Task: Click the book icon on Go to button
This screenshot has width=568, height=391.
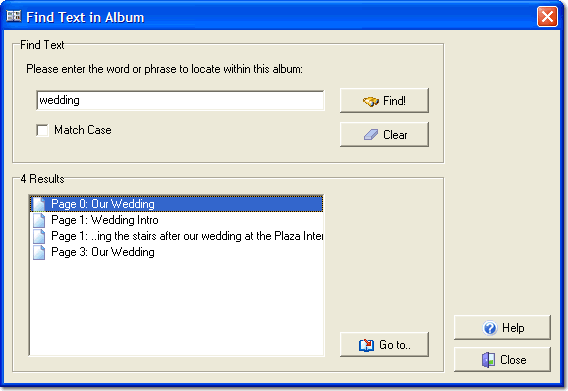Action: [366, 345]
